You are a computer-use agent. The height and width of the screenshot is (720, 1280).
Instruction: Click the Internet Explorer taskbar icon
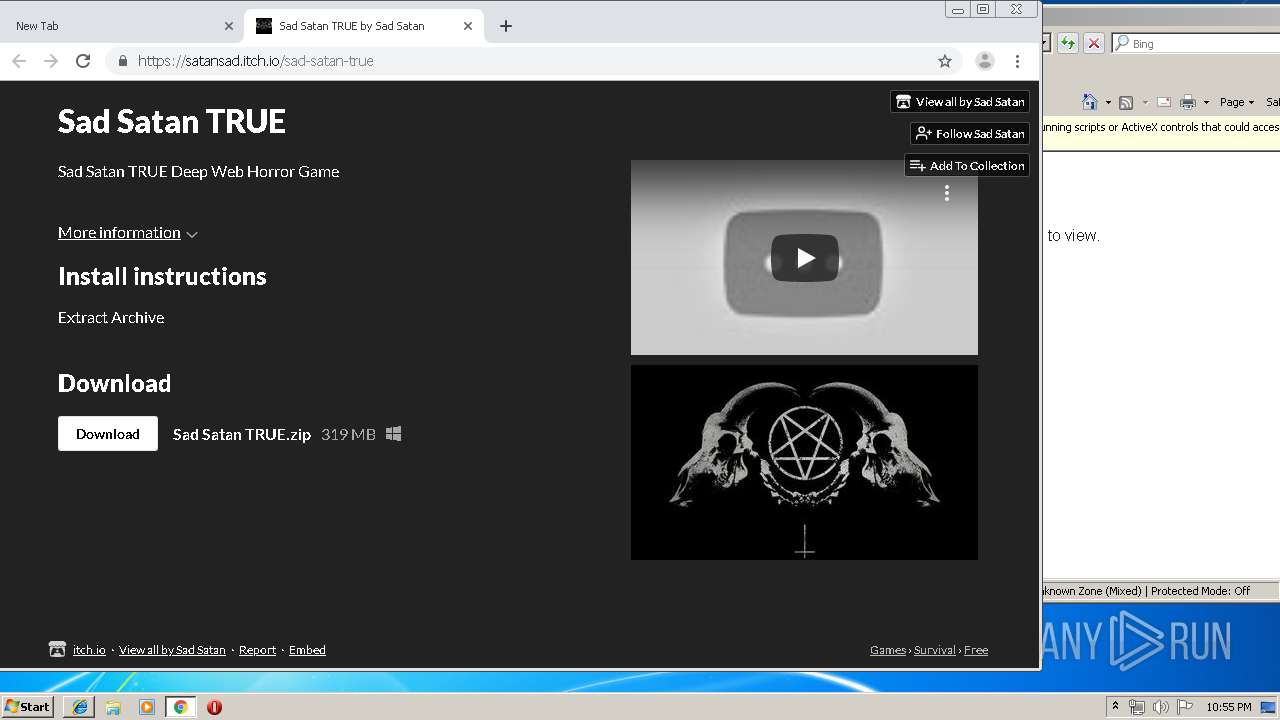pos(80,707)
